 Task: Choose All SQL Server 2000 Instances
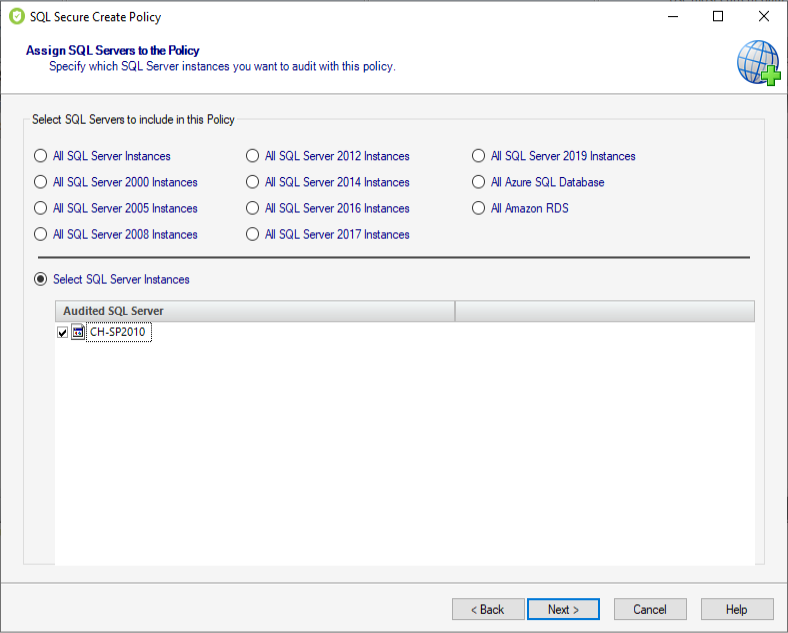click(x=41, y=182)
